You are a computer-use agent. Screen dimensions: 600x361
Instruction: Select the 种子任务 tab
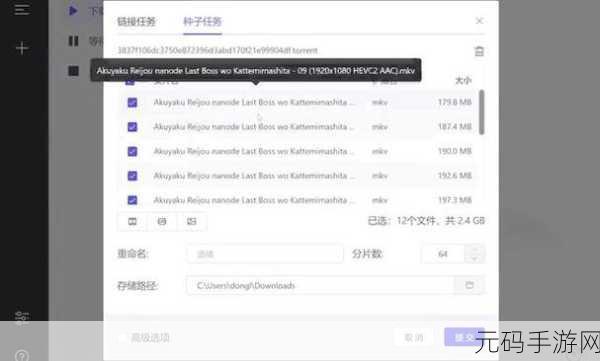202,21
